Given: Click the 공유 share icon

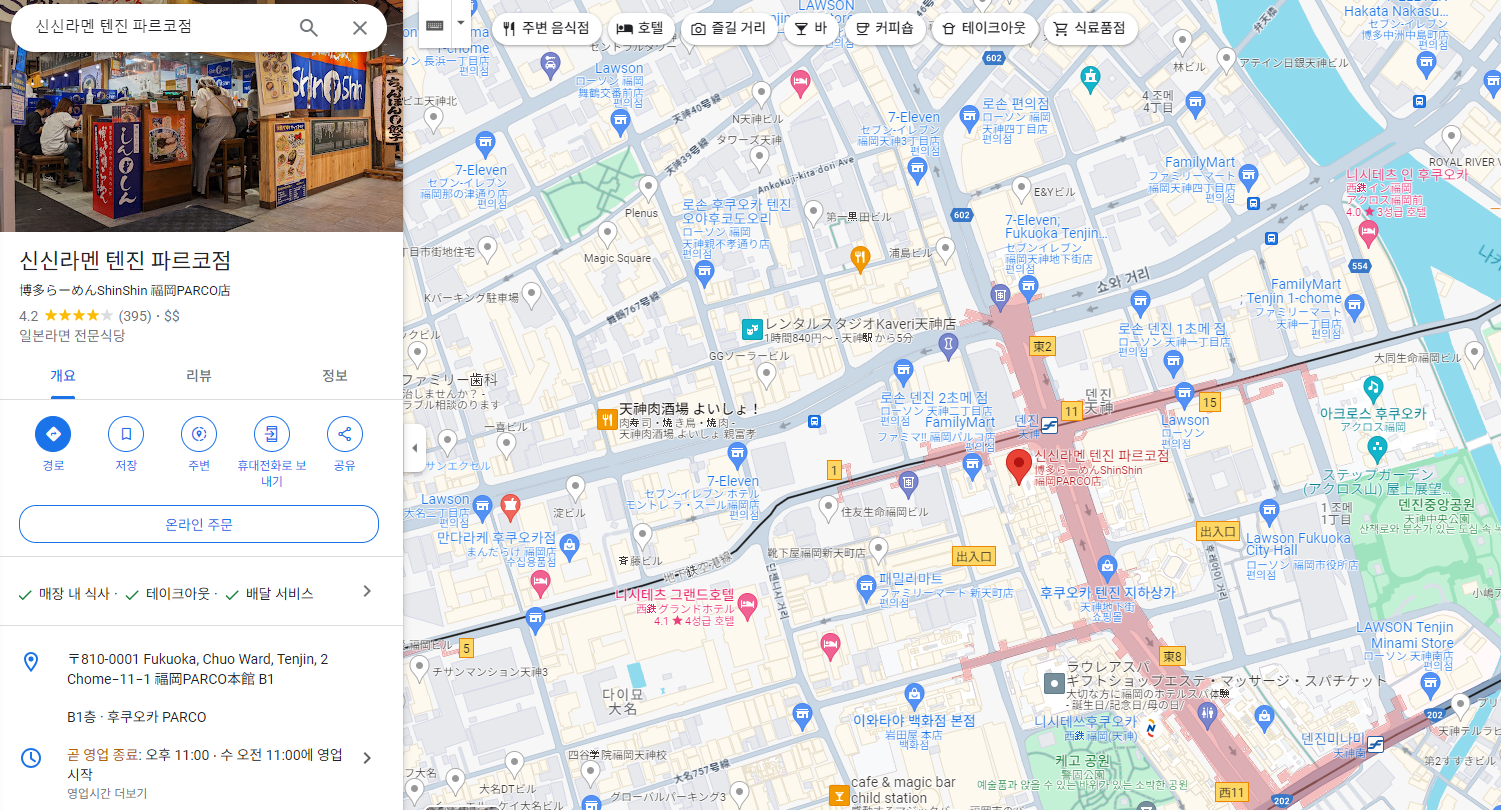Looking at the screenshot, I should point(345,434).
